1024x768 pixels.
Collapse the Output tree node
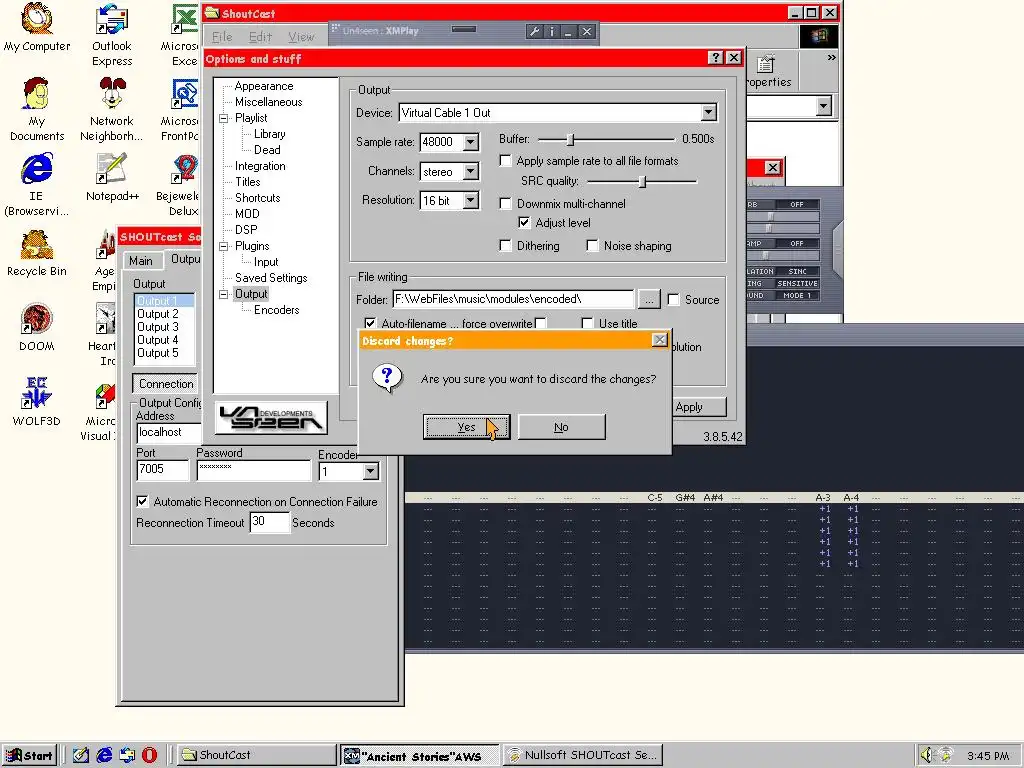pyautogui.click(x=224, y=295)
